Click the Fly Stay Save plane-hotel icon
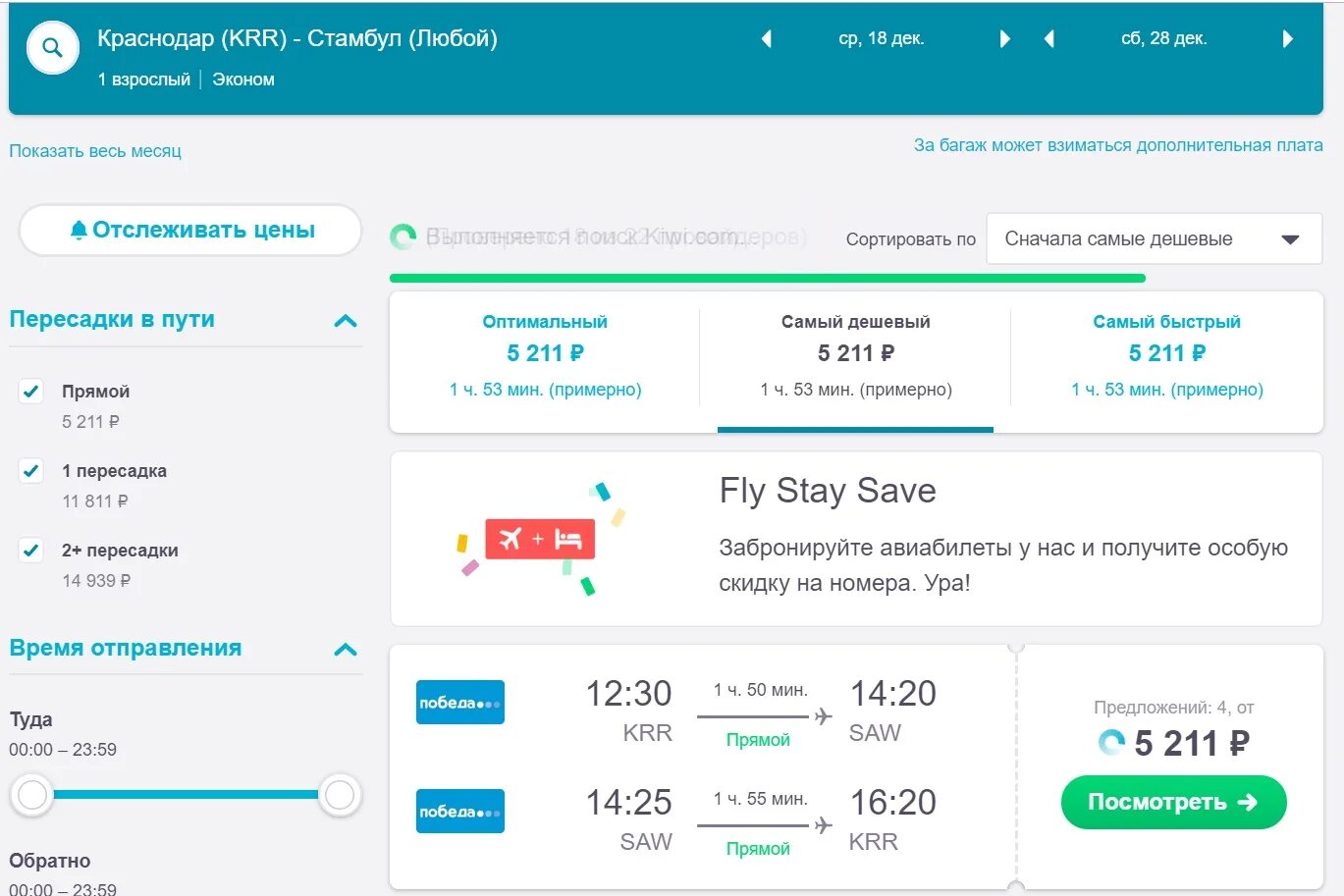The width and height of the screenshot is (1344, 896). click(540, 540)
